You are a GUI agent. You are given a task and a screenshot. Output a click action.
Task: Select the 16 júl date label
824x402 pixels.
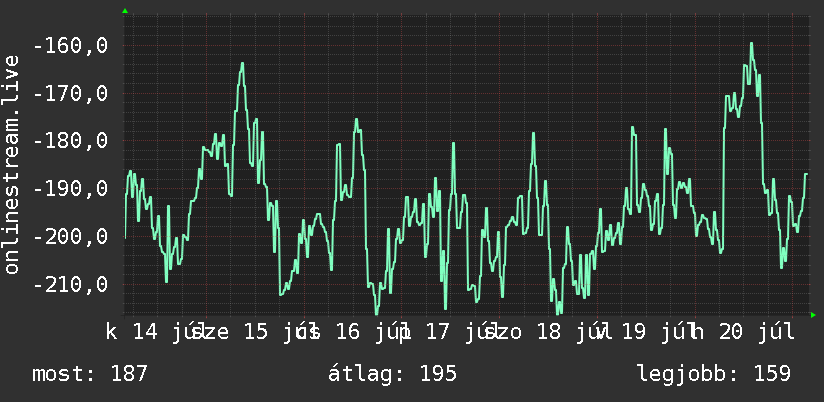click(370, 332)
